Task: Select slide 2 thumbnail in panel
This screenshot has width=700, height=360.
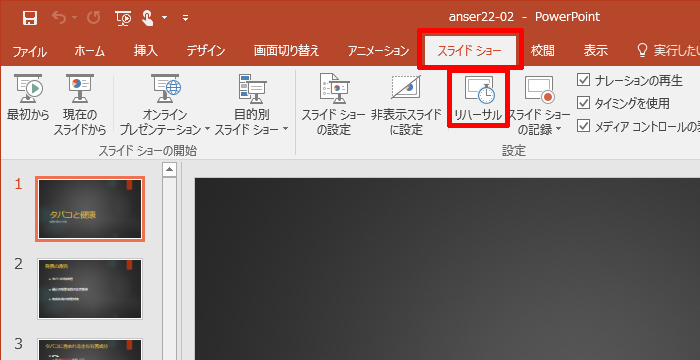Action: [90, 289]
